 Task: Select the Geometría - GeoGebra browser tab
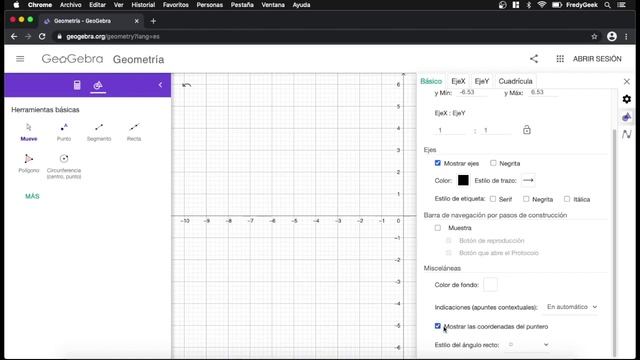(91, 21)
